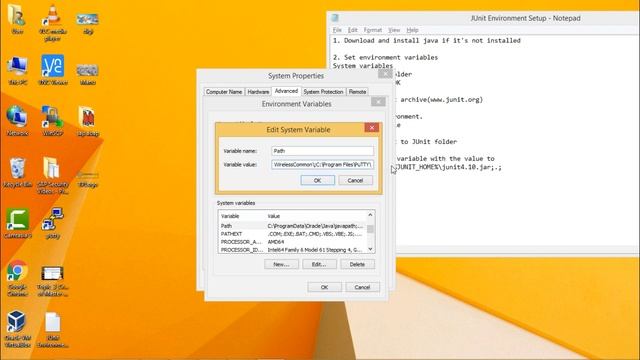Click OK in Environment Variables dialog
Screen dimensions: 640x360
tap(324, 287)
